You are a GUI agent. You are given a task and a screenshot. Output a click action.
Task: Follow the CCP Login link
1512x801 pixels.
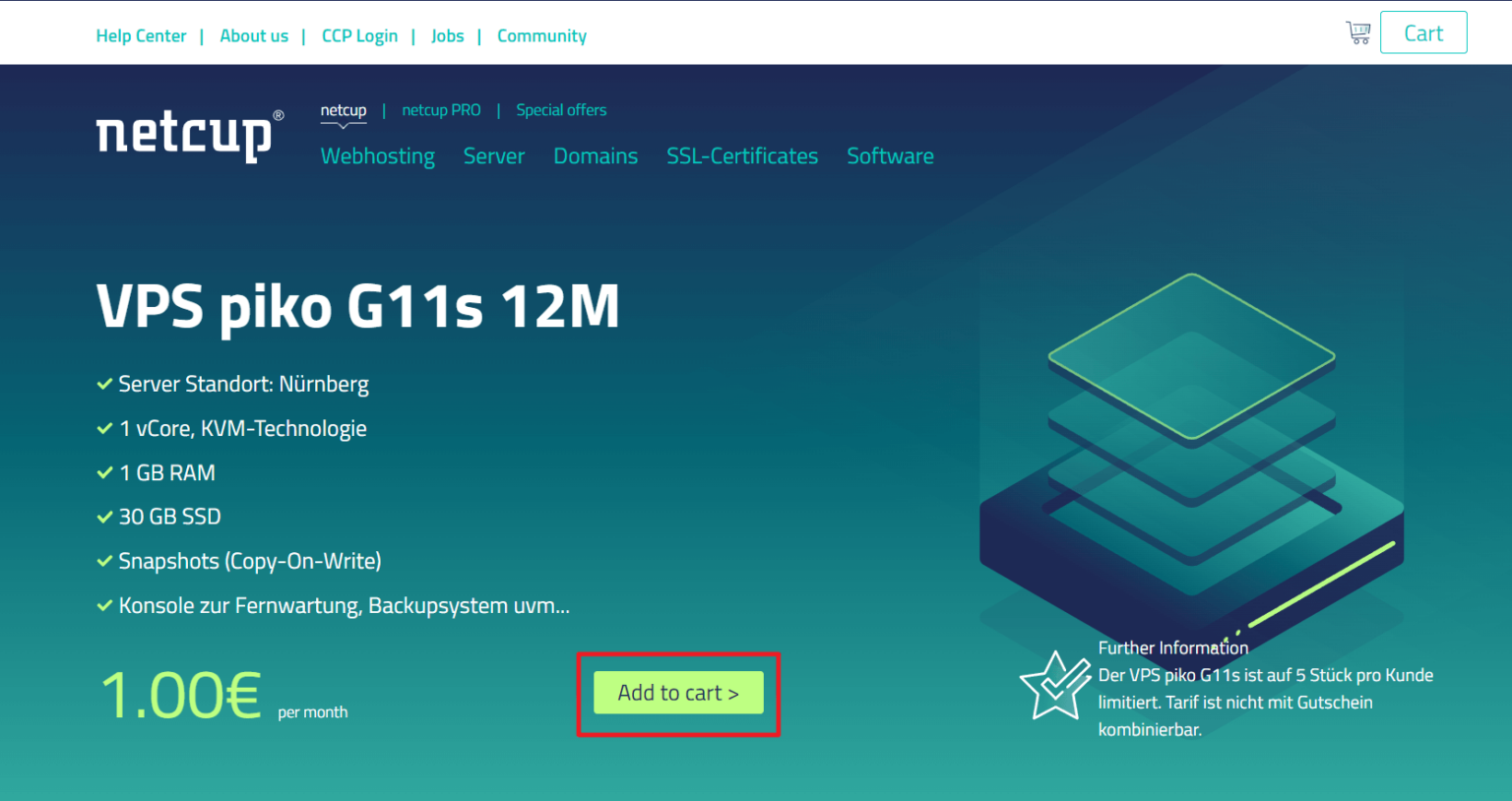359,36
